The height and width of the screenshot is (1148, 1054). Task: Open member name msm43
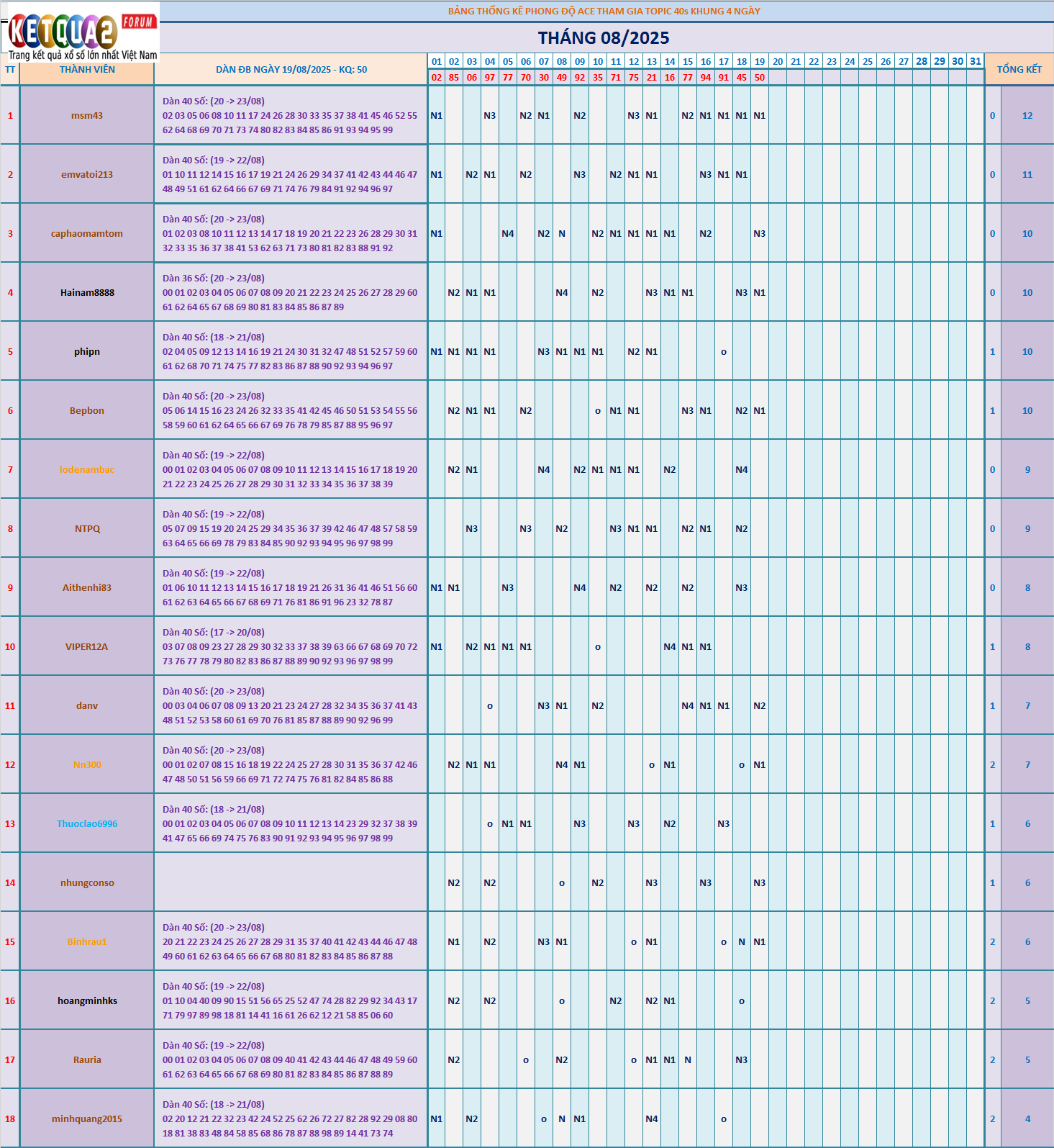point(87,116)
